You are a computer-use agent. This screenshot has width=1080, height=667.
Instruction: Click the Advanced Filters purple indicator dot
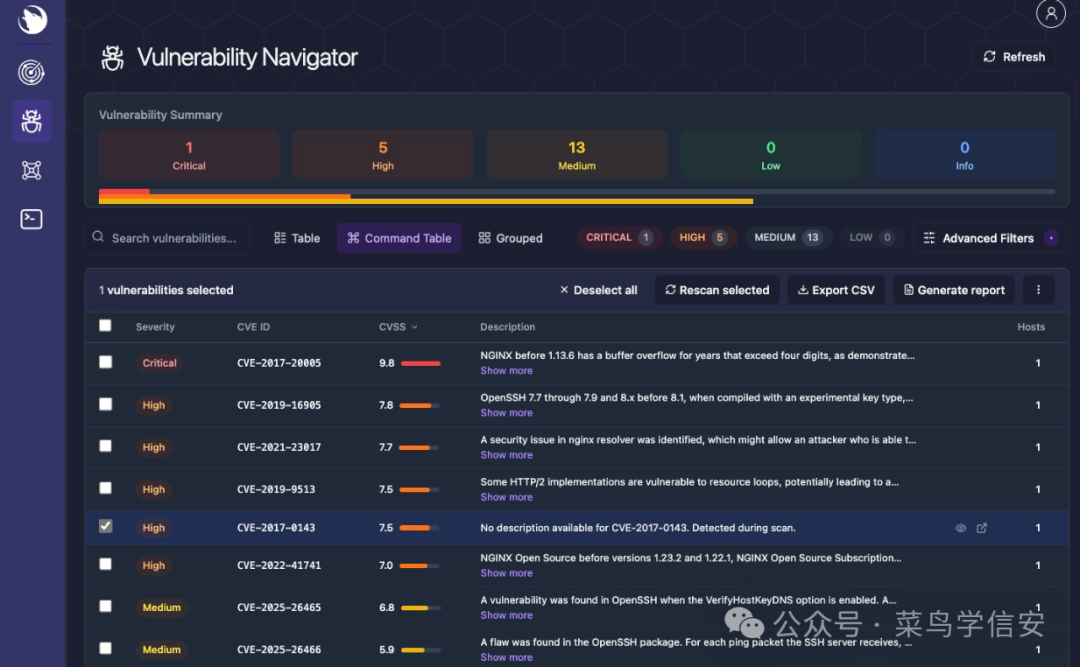[x=1051, y=238]
